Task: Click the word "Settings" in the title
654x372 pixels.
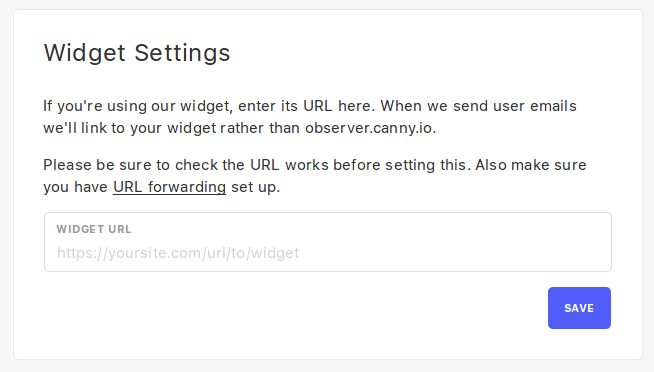Action: tap(182, 53)
